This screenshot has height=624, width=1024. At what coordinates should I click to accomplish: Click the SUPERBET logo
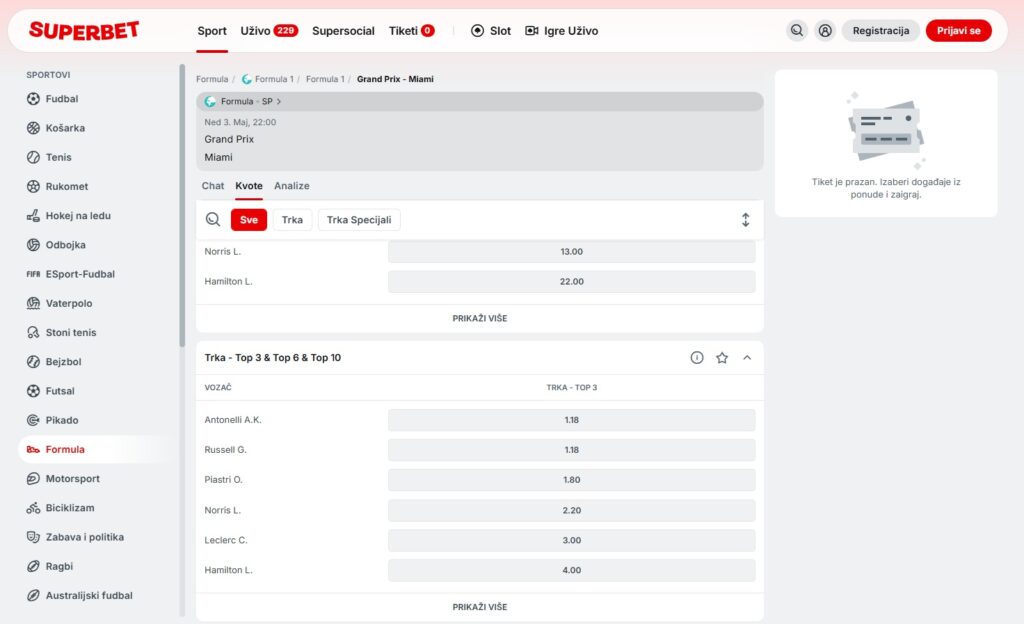(84, 31)
